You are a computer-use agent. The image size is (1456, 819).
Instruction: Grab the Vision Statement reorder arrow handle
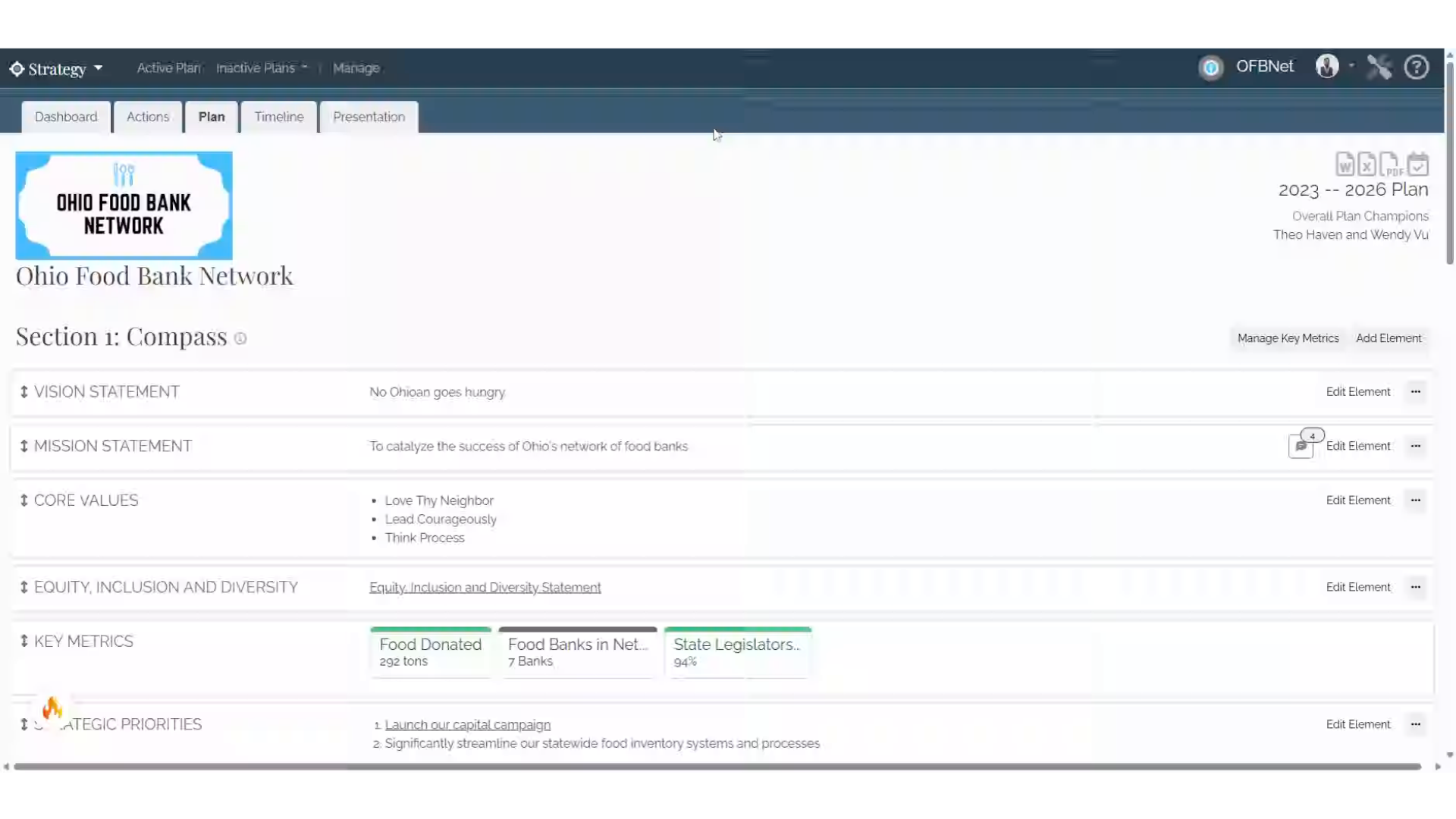pyautogui.click(x=24, y=392)
